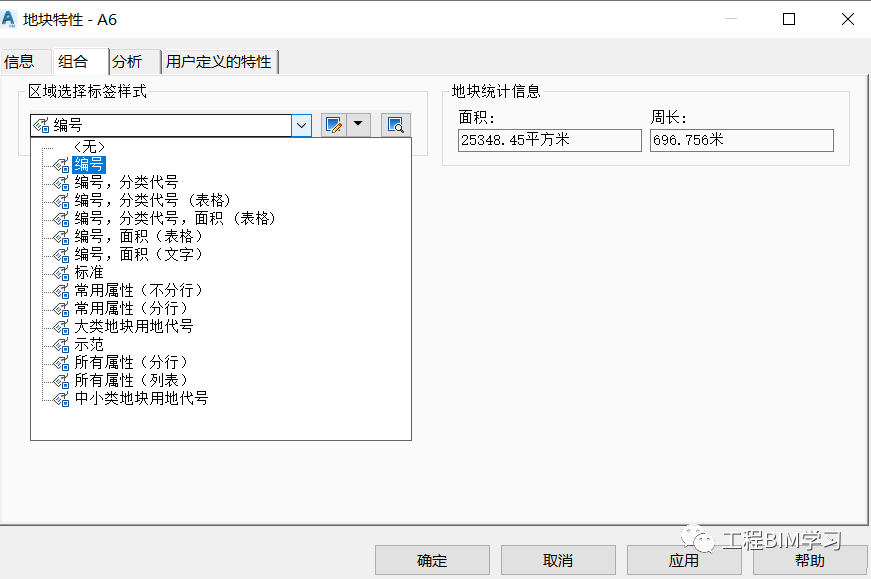This screenshot has height=579, width=871.
Task: Select 所有属性（列表） style
Action: click(x=132, y=380)
